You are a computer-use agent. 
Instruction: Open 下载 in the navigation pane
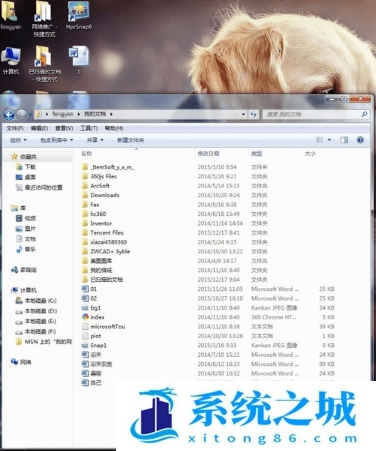coord(26,167)
